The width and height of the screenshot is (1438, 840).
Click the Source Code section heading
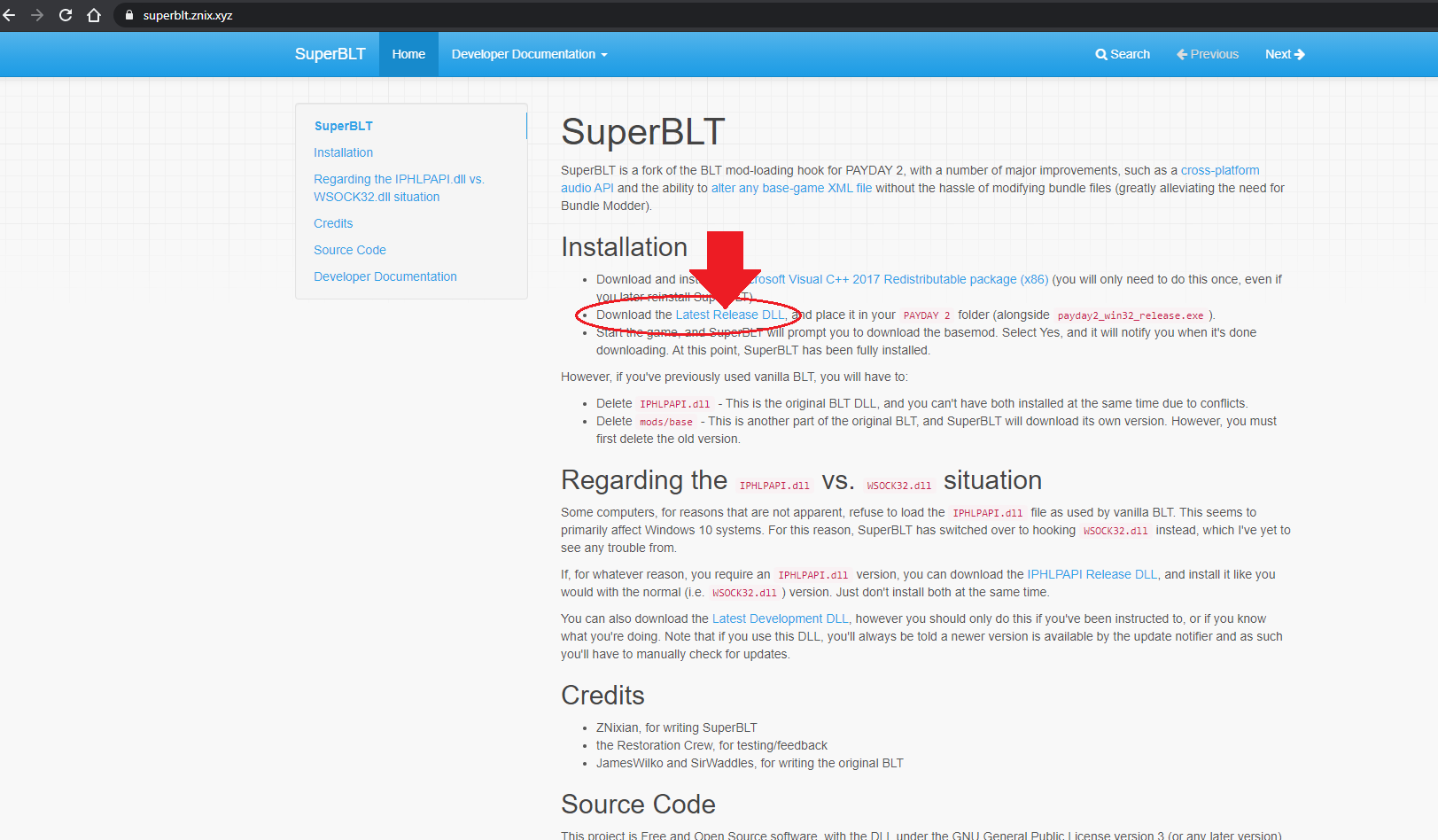638,805
